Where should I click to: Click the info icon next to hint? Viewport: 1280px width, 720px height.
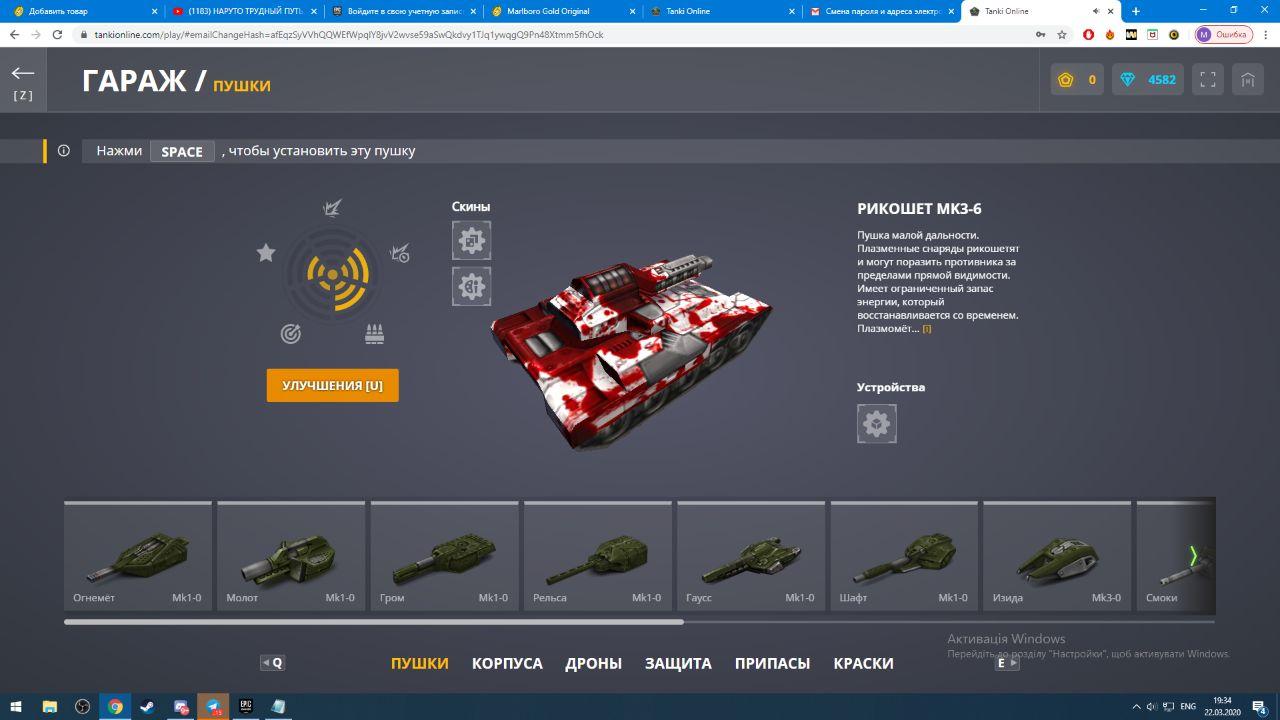tap(64, 151)
